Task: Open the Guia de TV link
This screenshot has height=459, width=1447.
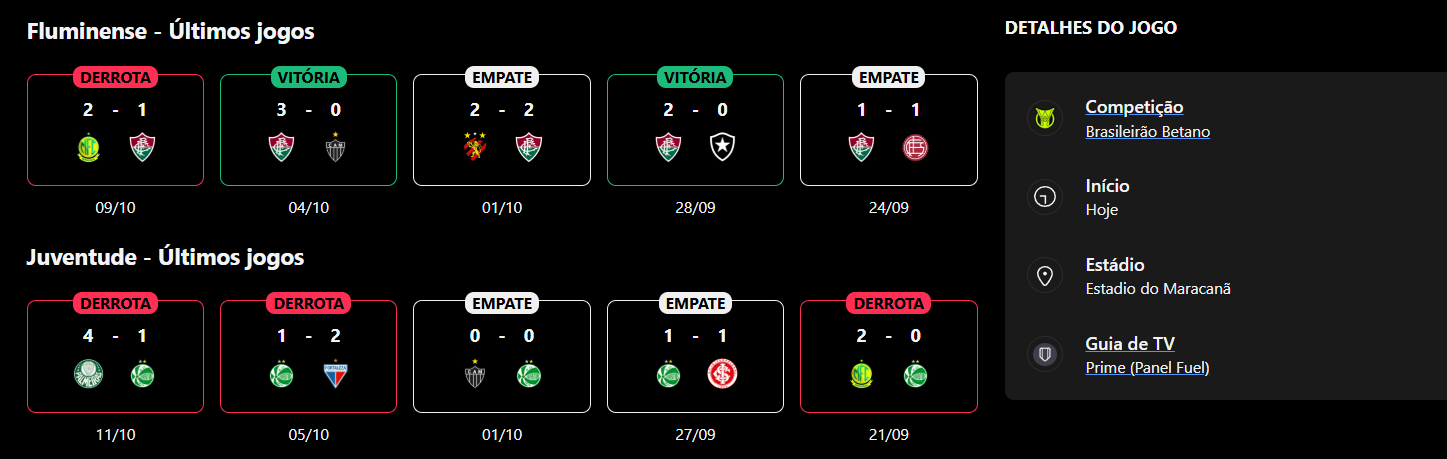Action: pyautogui.click(x=1130, y=344)
